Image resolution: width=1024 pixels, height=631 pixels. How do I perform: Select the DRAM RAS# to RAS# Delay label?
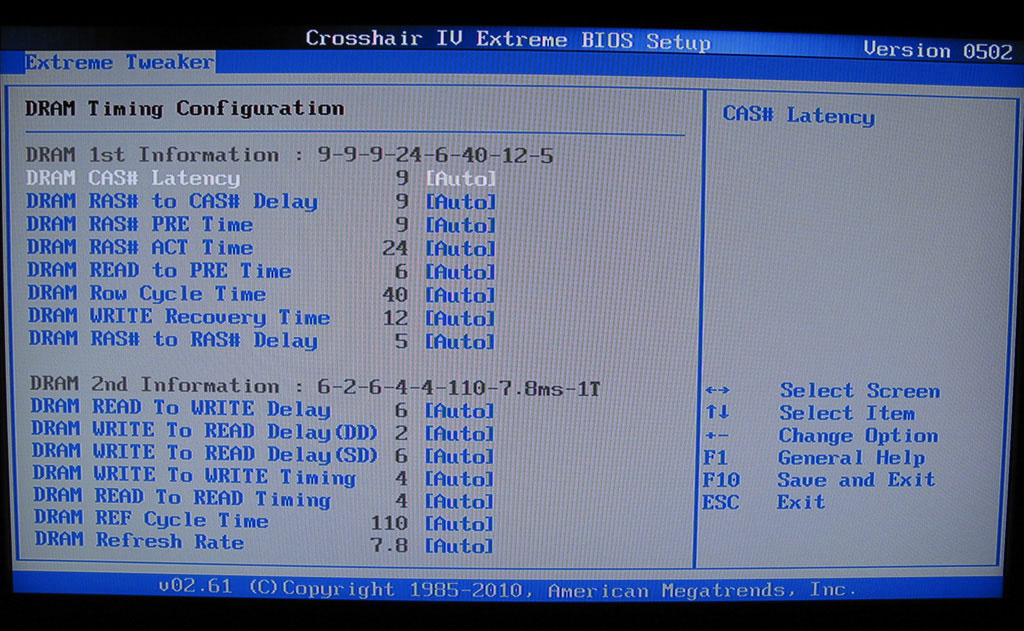[173, 339]
